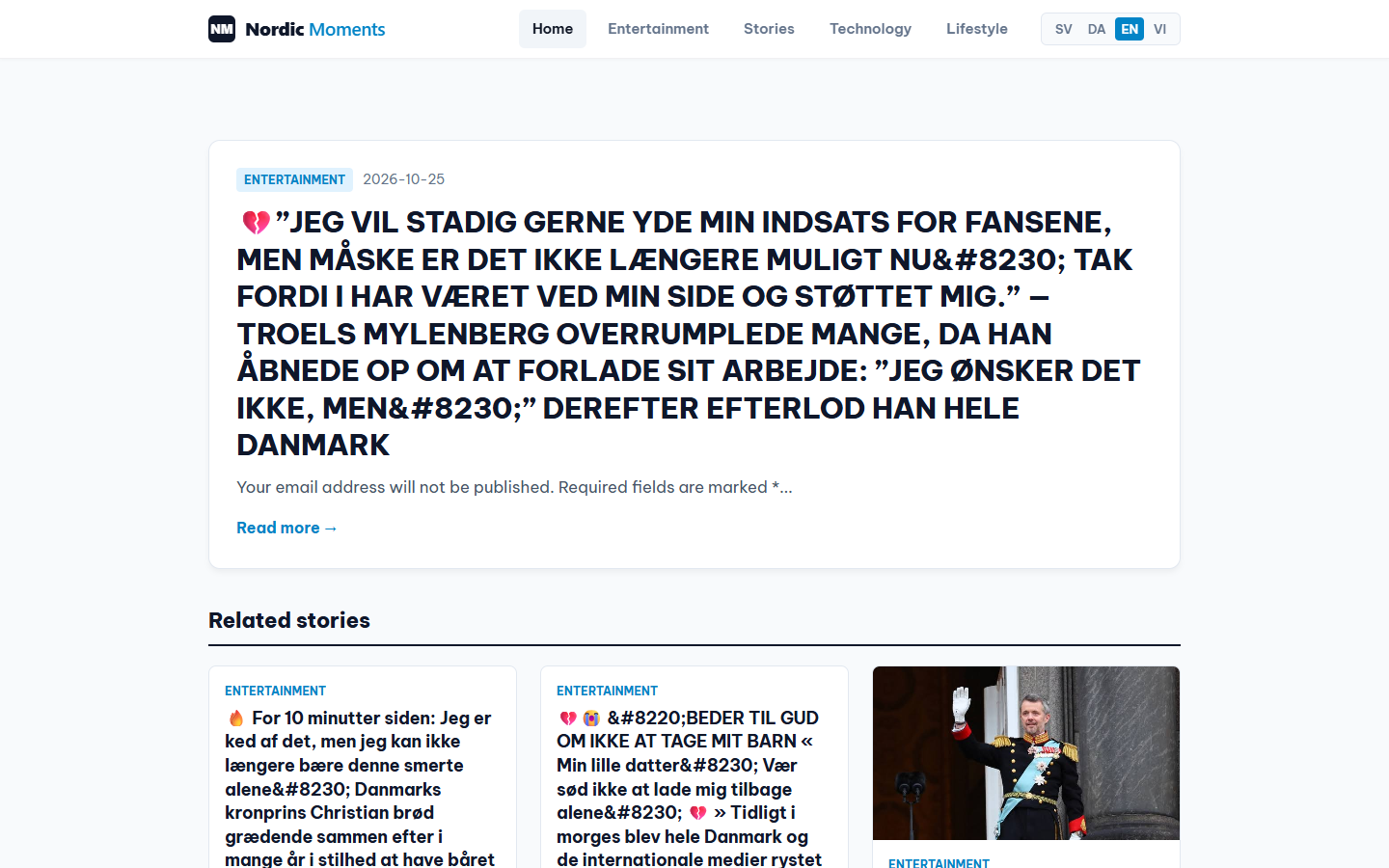The height and width of the screenshot is (868, 1389).
Task: Open the Lifestyle menu item
Action: point(976,29)
